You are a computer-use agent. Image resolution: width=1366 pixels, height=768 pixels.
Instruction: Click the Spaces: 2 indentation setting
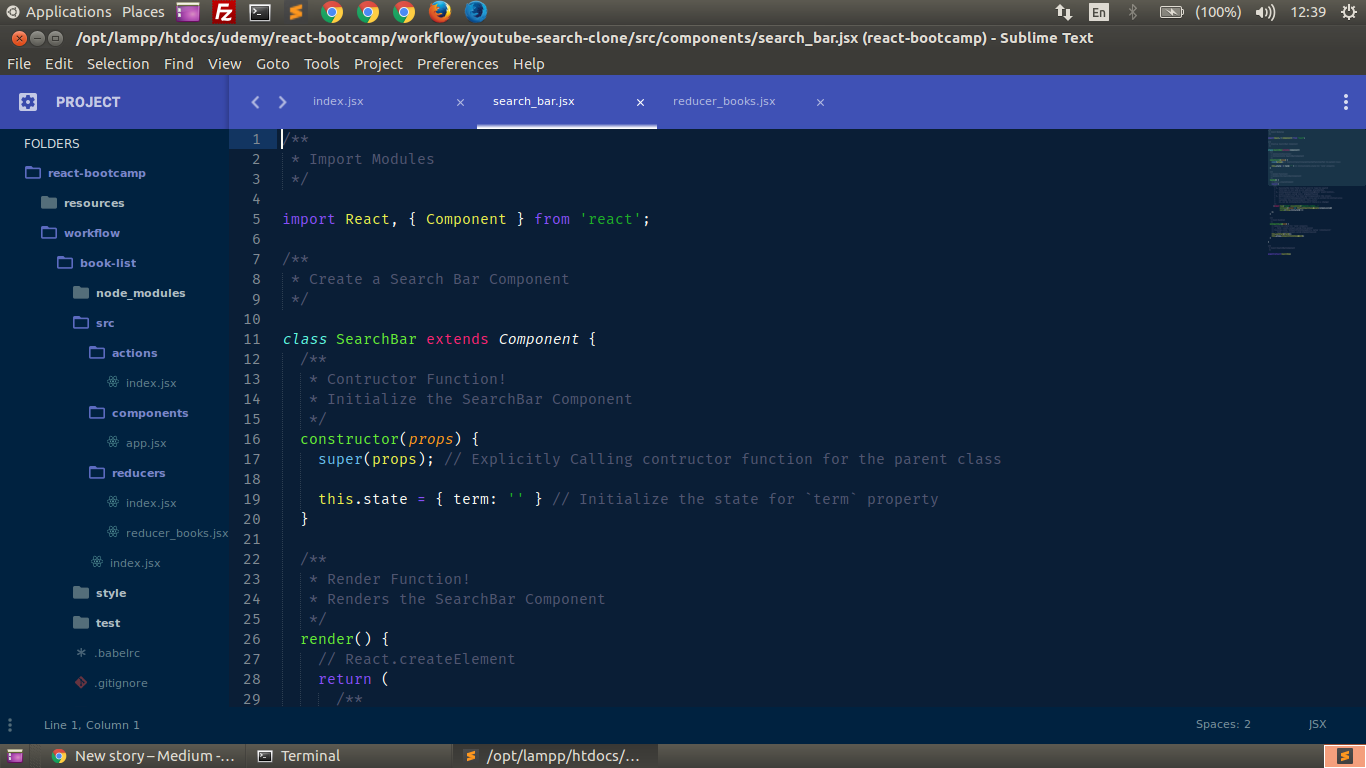[1222, 724]
